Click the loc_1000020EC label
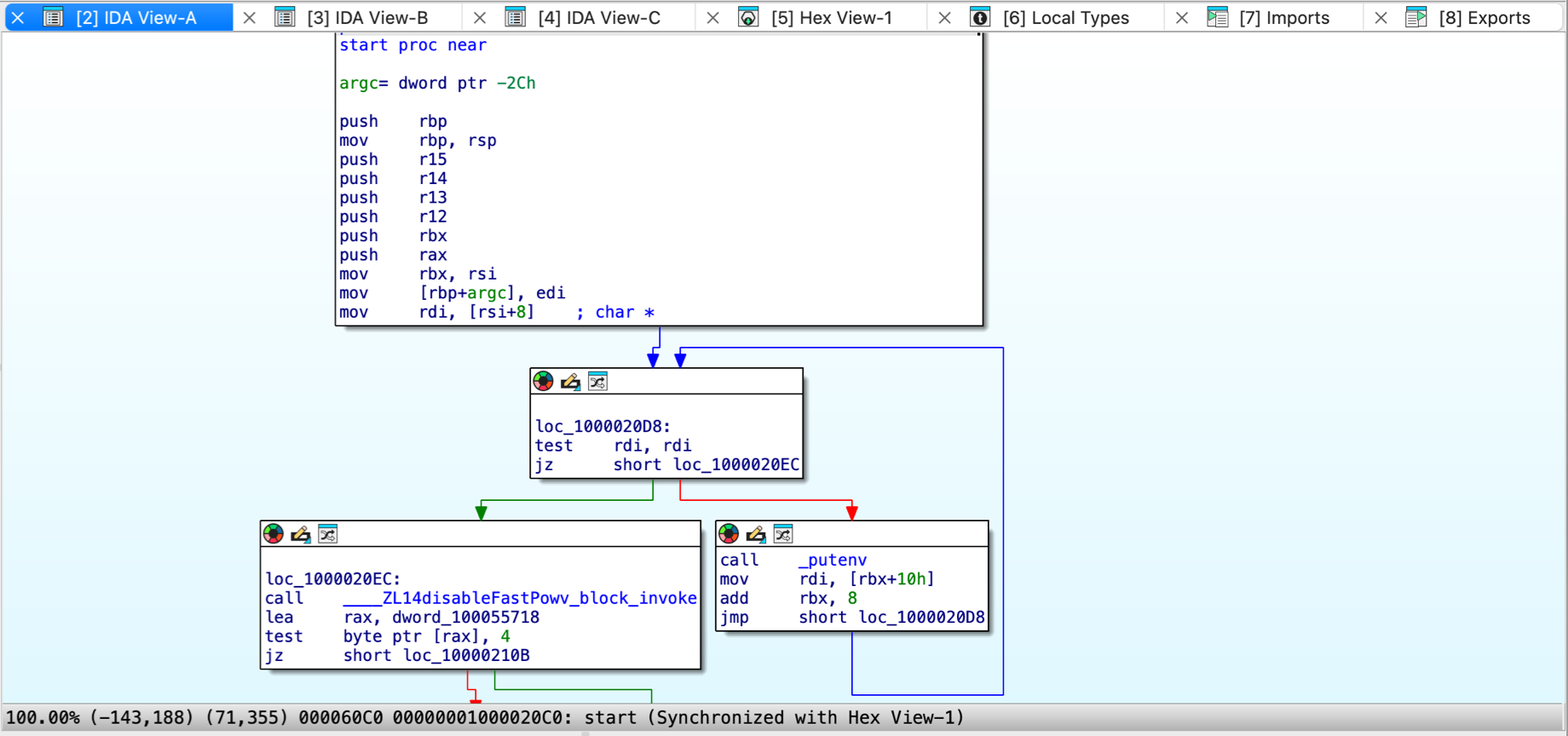Image resolution: width=1568 pixels, height=736 pixels. 333,578
